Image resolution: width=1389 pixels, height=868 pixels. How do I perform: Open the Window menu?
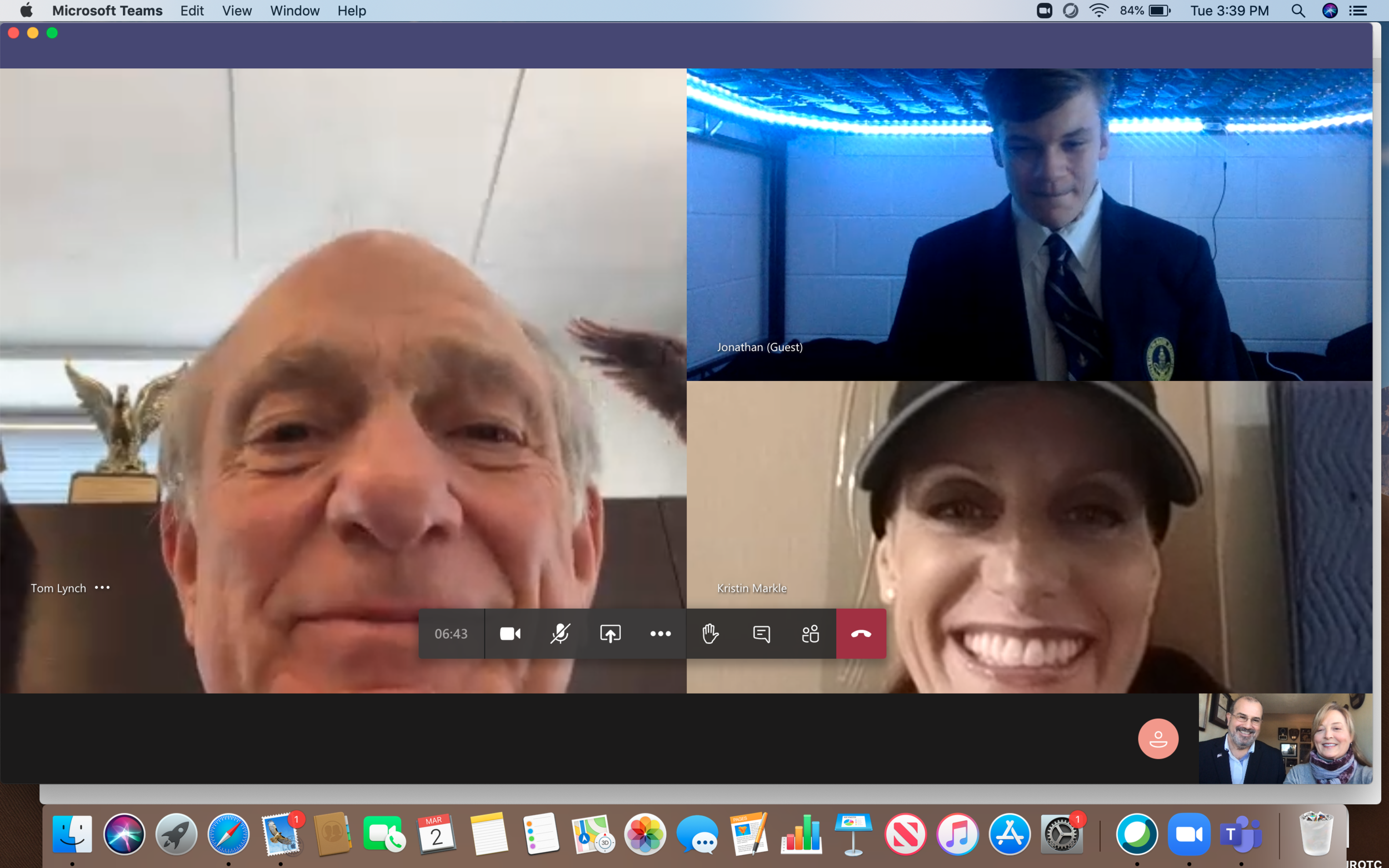[x=294, y=11]
